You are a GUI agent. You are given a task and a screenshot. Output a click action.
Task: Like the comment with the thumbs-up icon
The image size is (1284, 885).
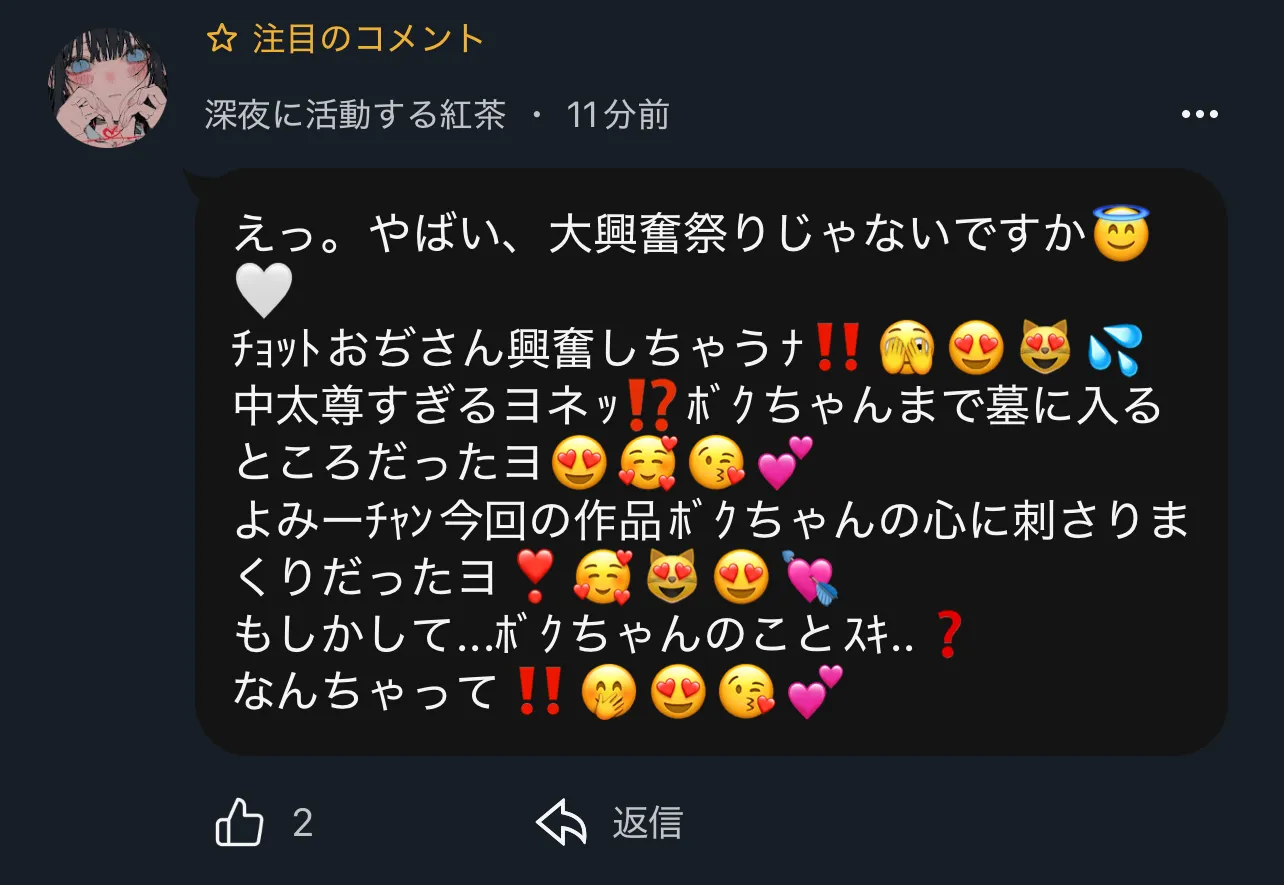pos(239,823)
